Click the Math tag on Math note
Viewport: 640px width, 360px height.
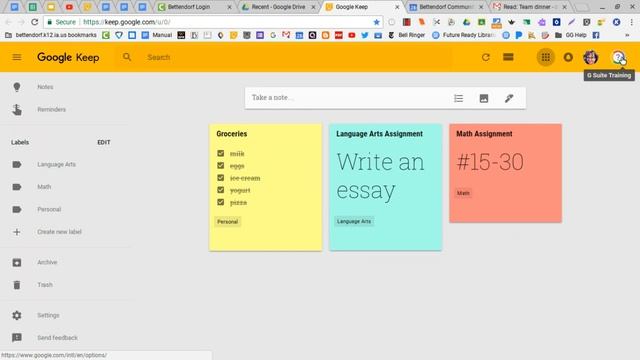(x=463, y=193)
